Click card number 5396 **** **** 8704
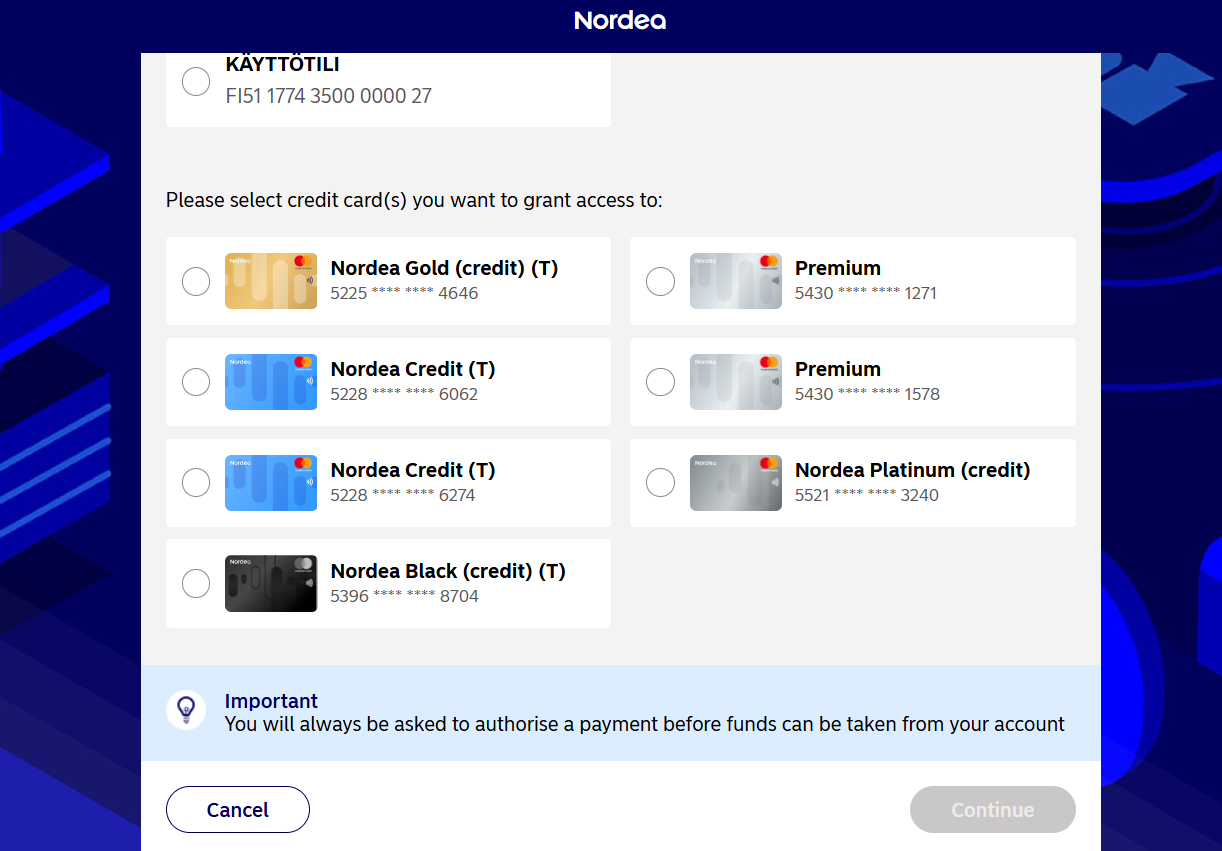Screen dimensions: 1222x851 click(x=405, y=597)
